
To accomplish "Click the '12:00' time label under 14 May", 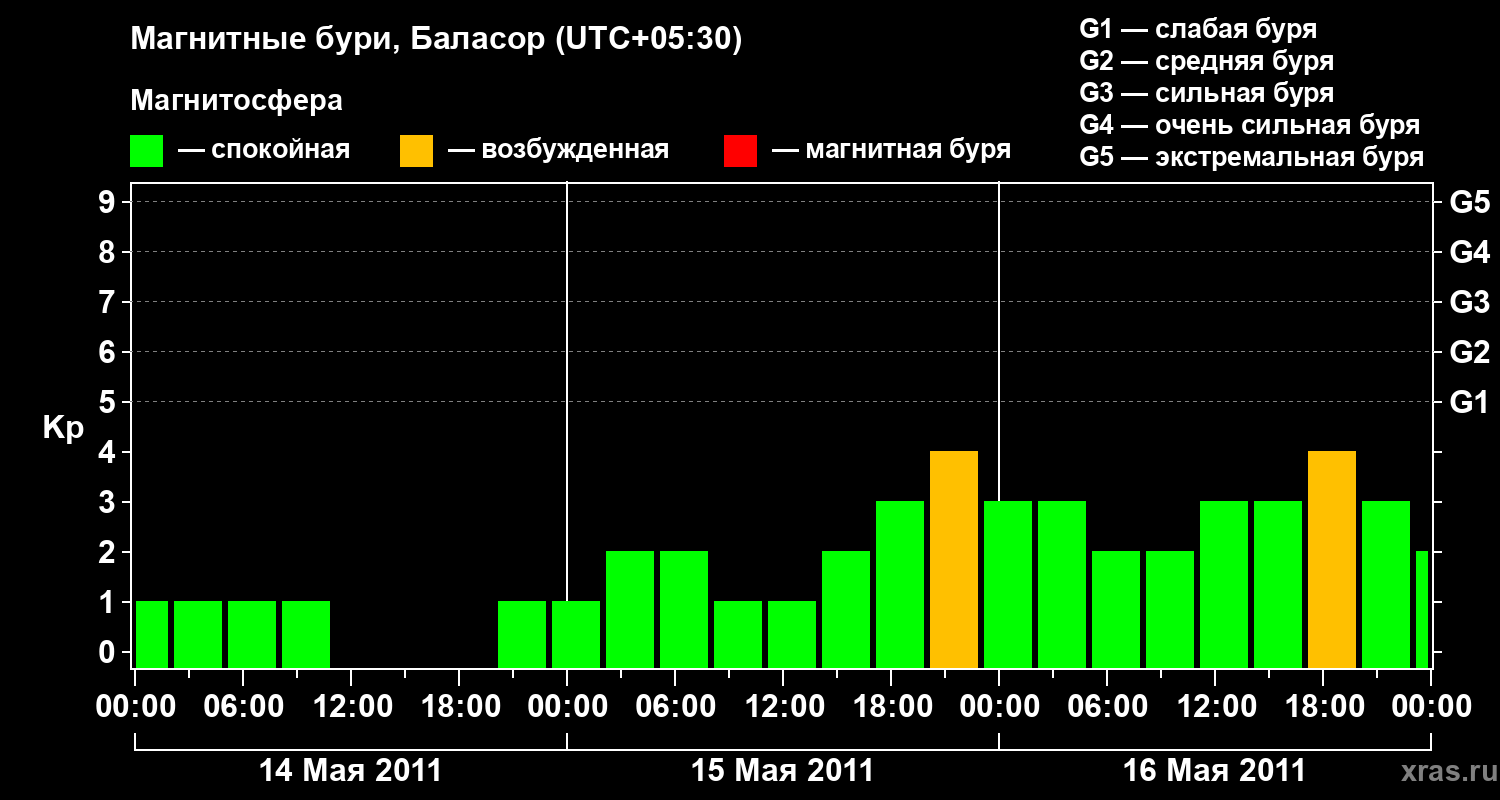I will pos(351,707).
